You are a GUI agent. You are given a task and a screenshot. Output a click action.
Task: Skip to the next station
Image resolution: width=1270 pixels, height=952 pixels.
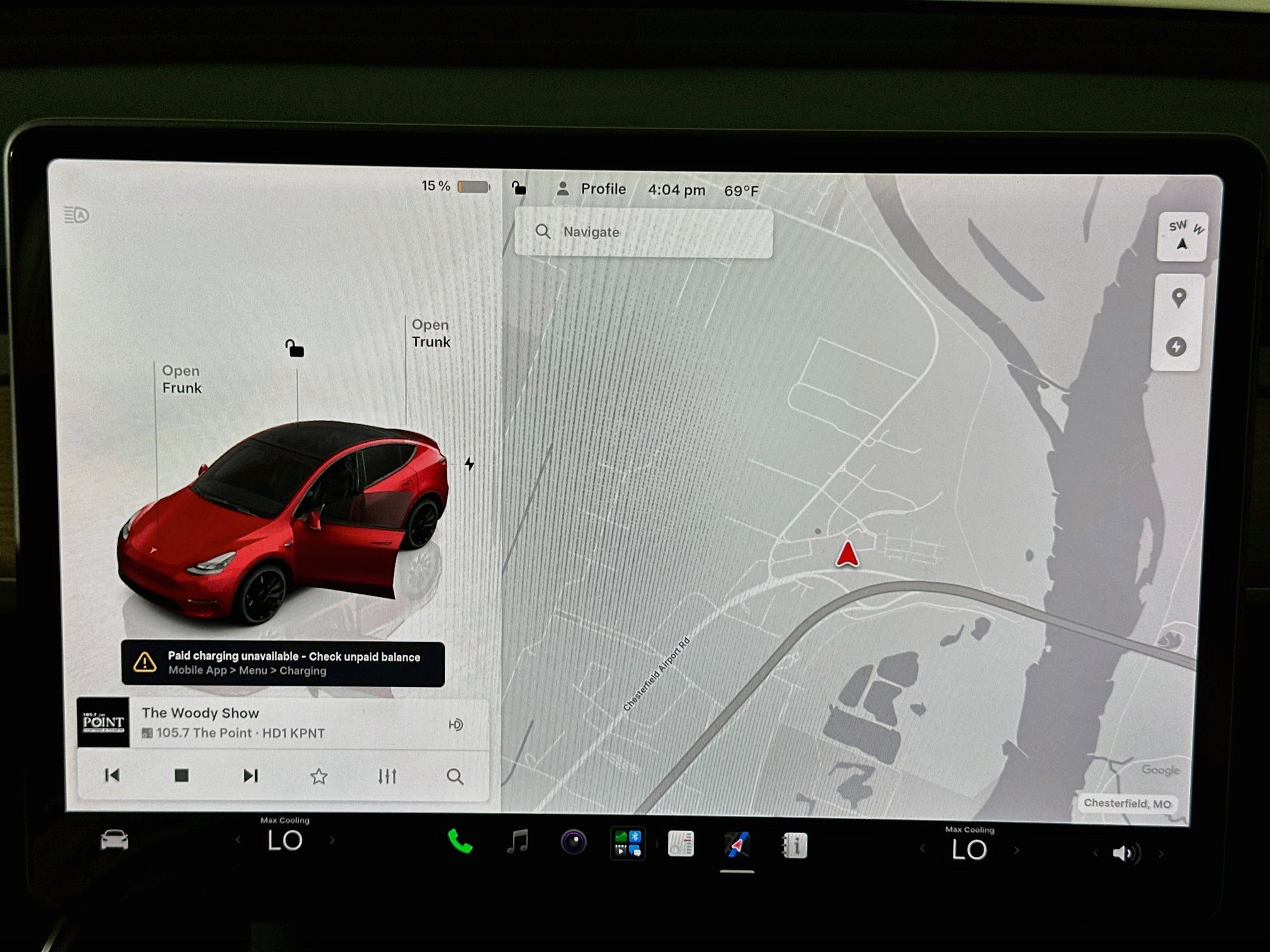click(x=251, y=776)
